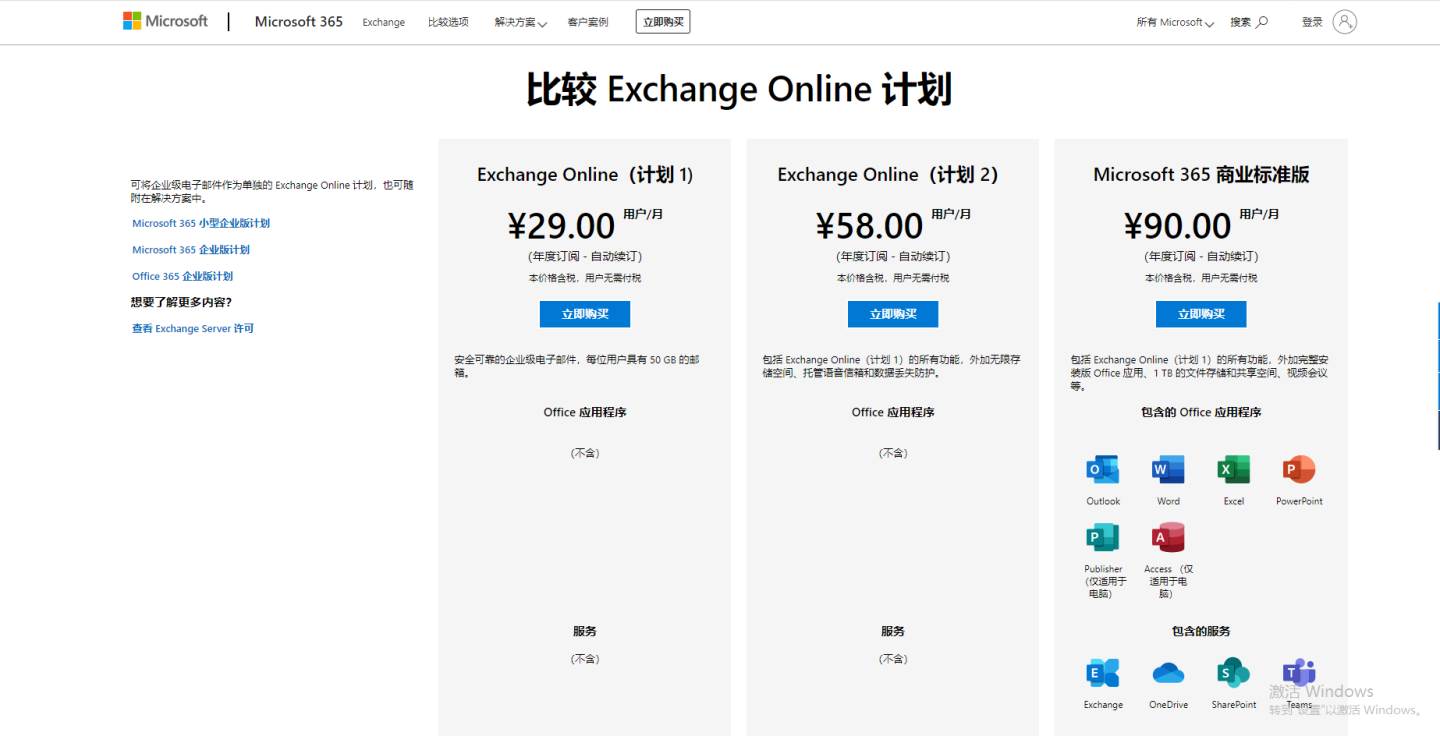
Task: Expand the 解决方案 dropdown menu
Action: point(520,22)
